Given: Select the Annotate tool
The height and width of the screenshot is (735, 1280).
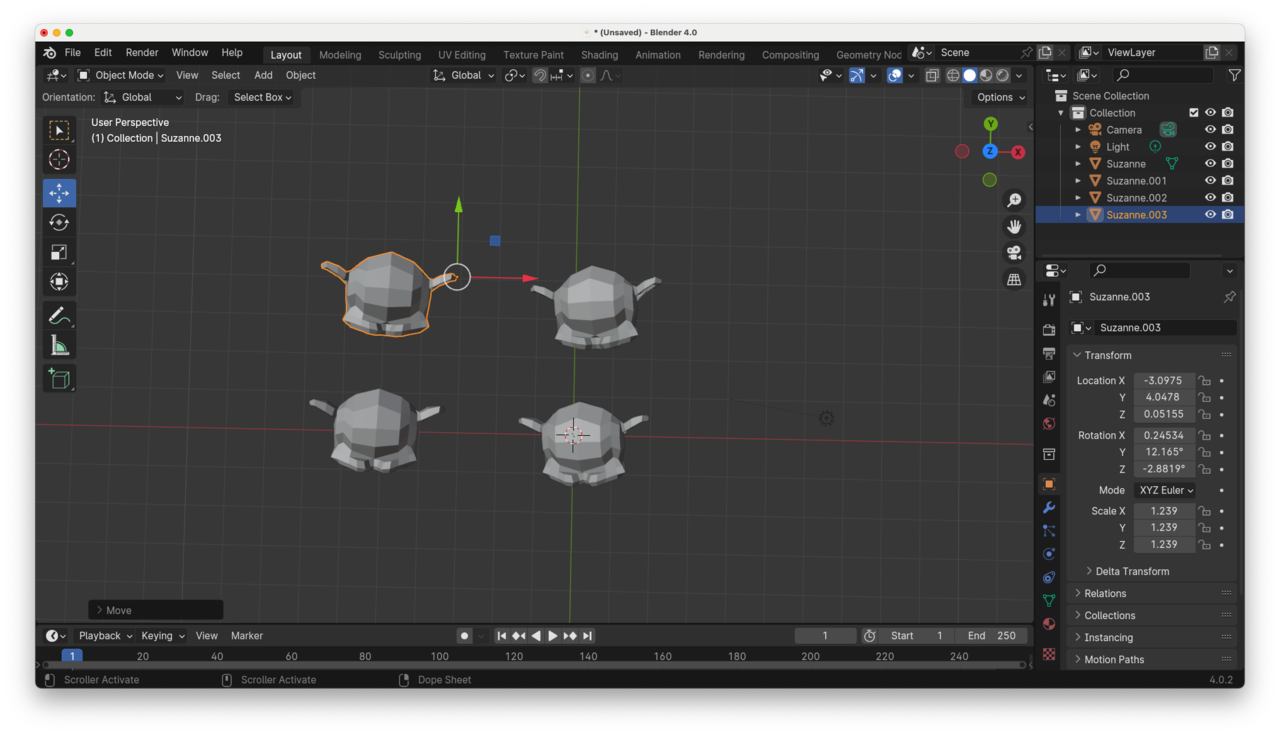Looking at the screenshot, I should tap(59, 316).
